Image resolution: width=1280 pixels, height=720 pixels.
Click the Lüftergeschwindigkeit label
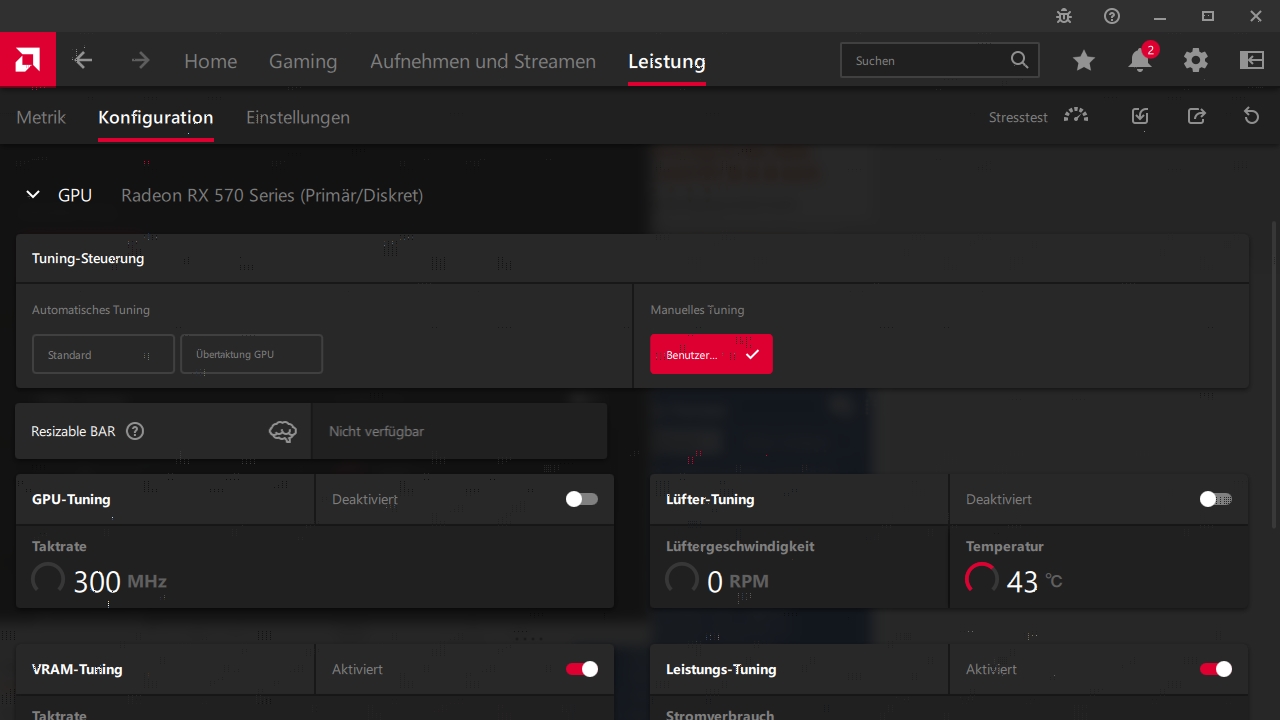click(740, 546)
